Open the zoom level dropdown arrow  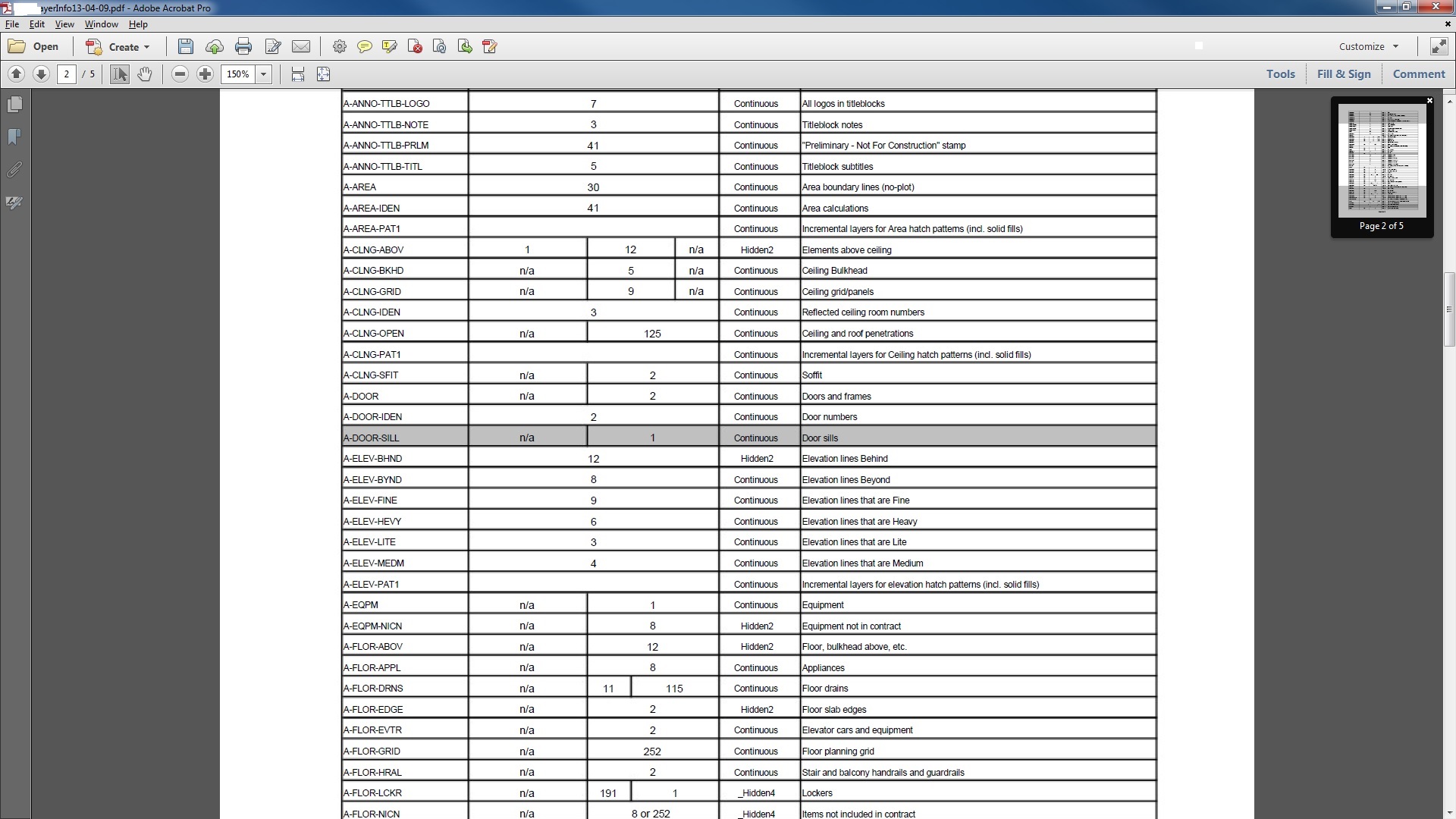263,74
